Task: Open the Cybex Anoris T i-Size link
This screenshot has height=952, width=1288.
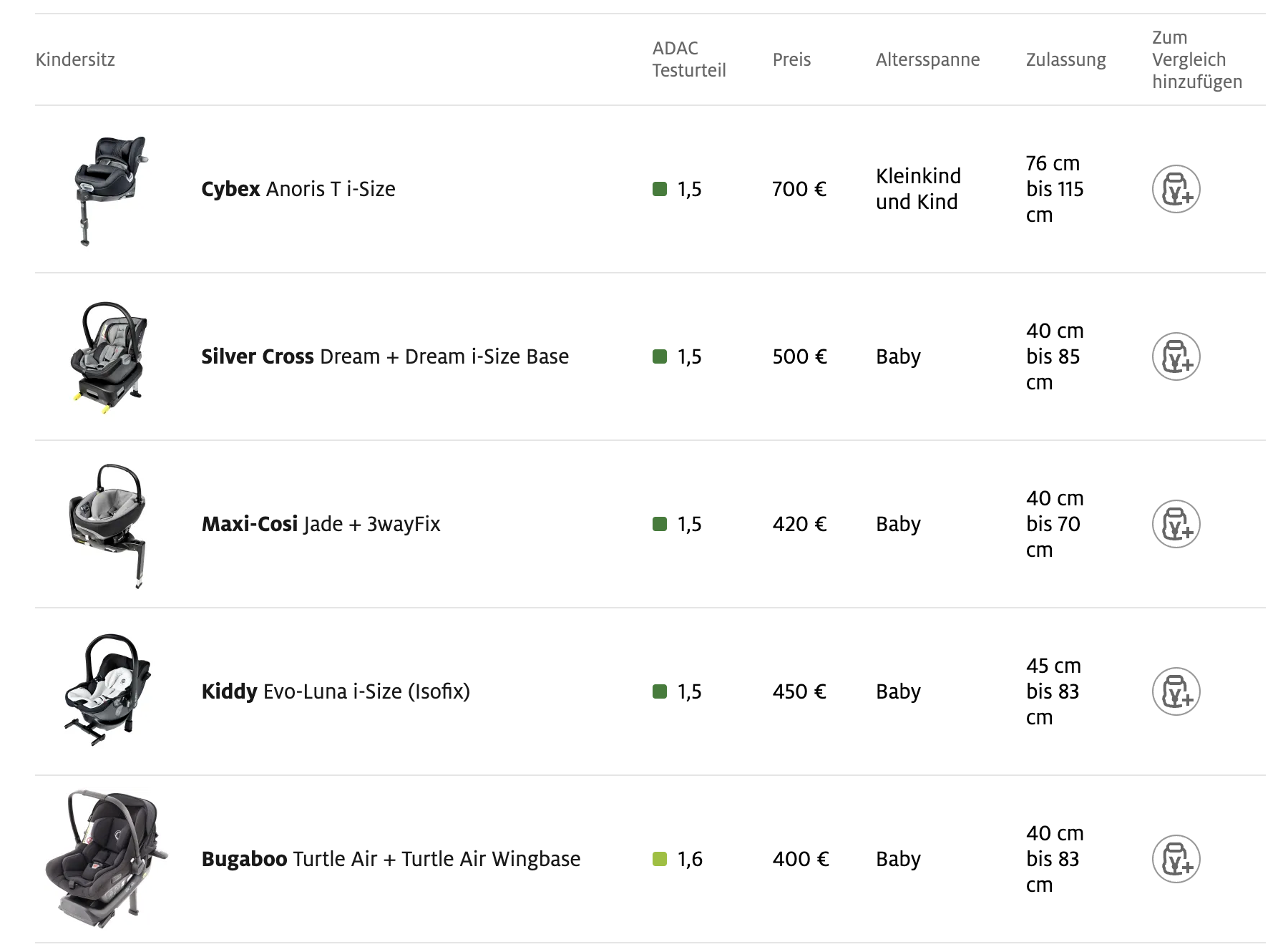Action: [x=298, y=189]
